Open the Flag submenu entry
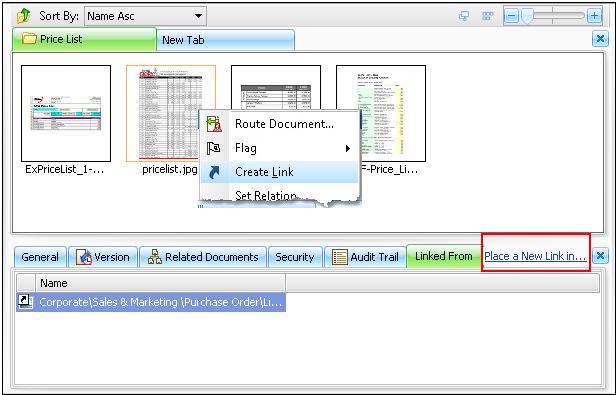The image size is (616, 395). (280, 148)
